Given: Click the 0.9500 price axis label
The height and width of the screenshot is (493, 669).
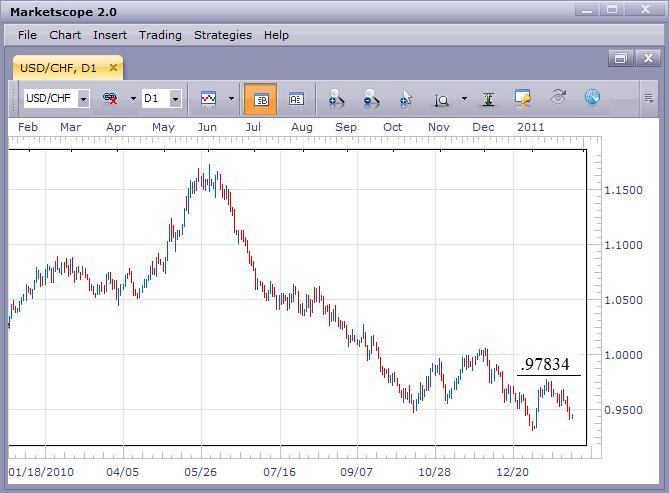Looking at the screenshot, I should click(623, 410).
